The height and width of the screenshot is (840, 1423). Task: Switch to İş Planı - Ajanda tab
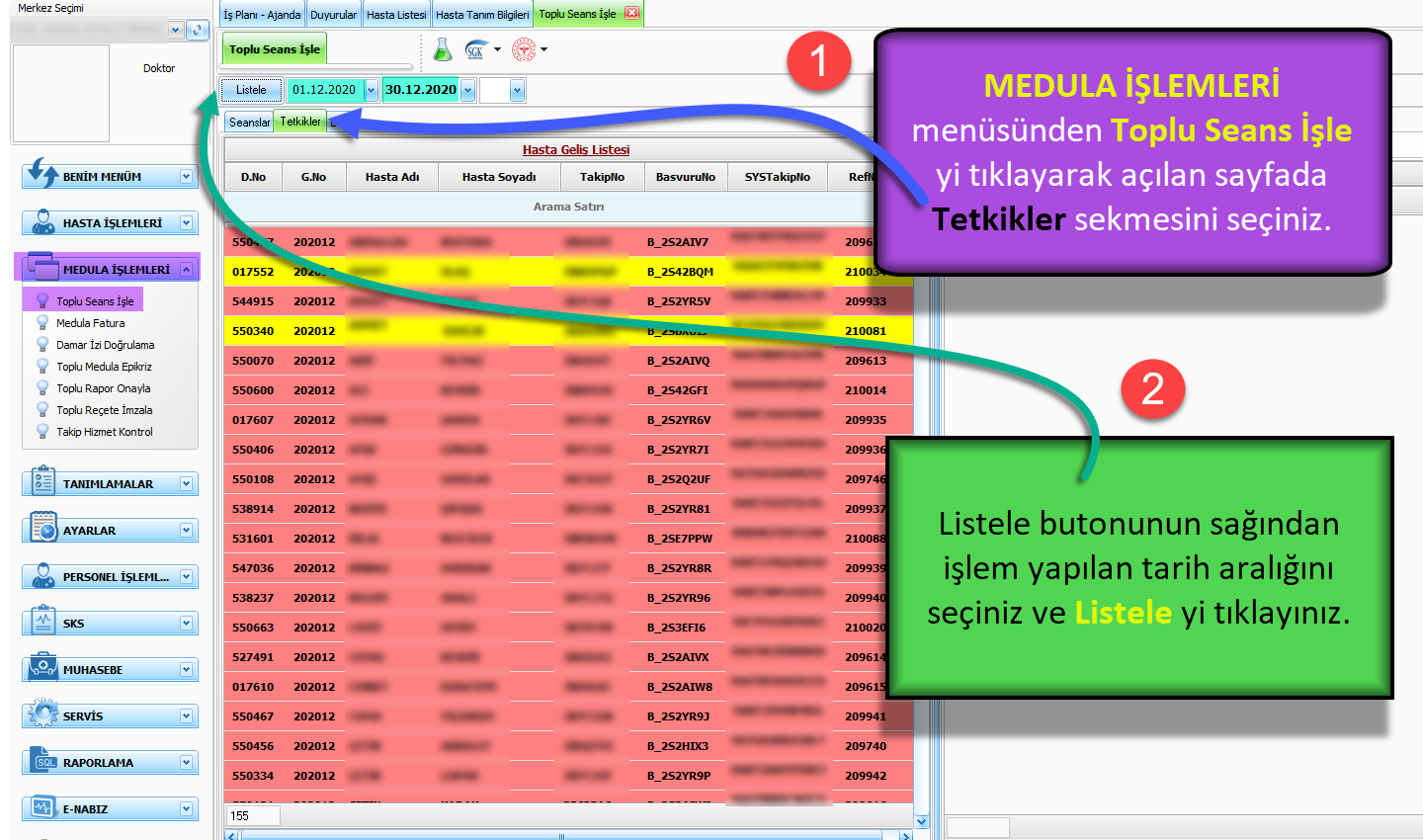(x=262, y=14)
